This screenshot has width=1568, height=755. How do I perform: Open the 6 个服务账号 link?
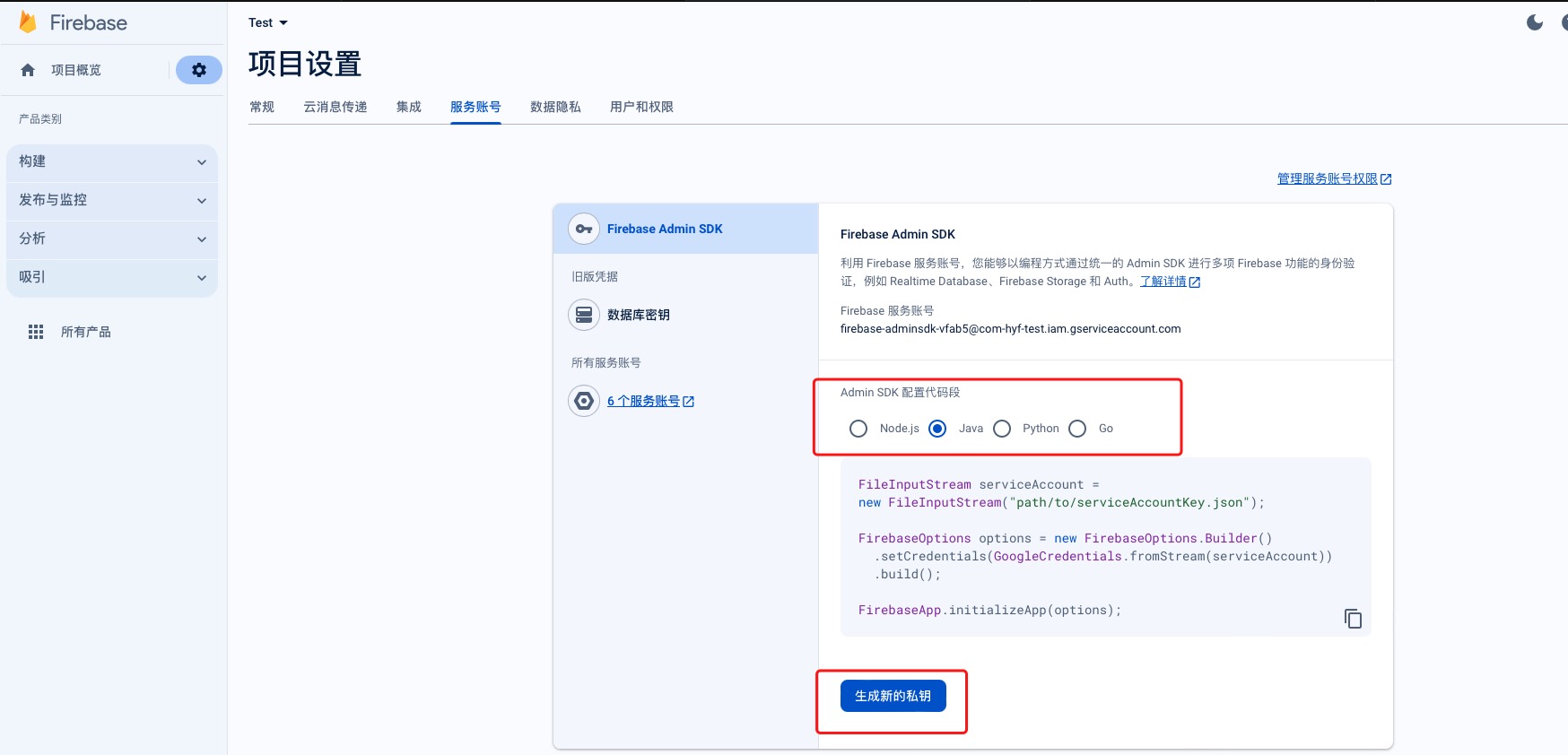click(643, 401)
